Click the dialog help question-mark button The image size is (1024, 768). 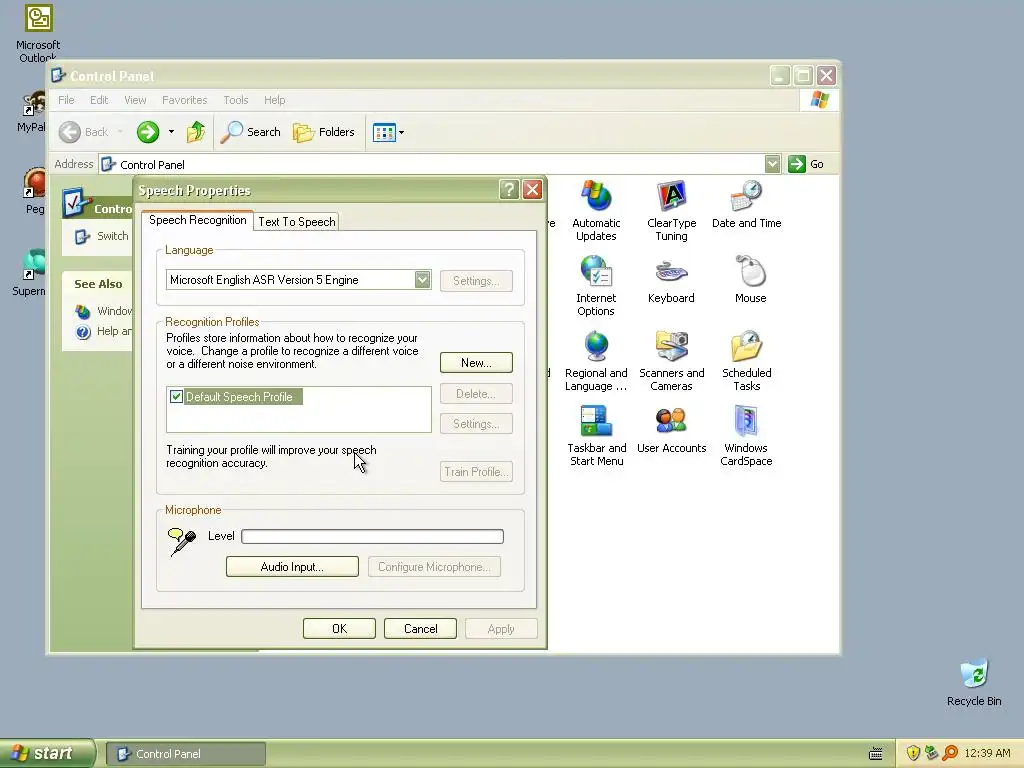[509, 190]
